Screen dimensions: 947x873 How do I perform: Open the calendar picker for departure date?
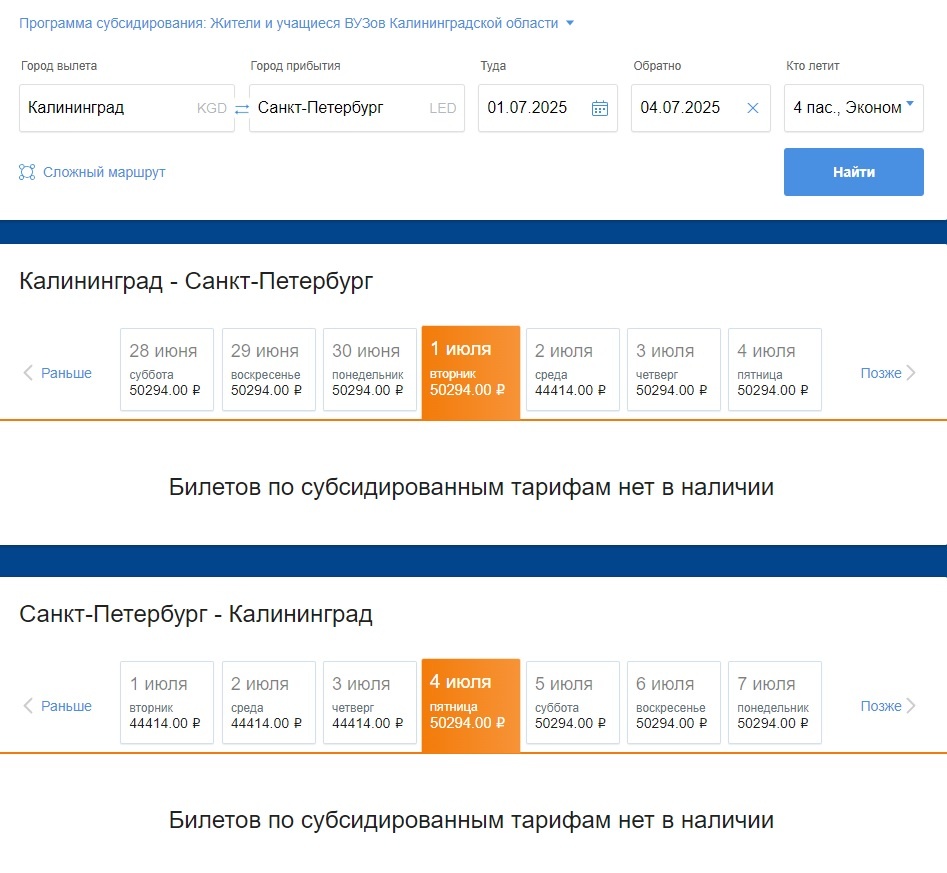point(599,107)
